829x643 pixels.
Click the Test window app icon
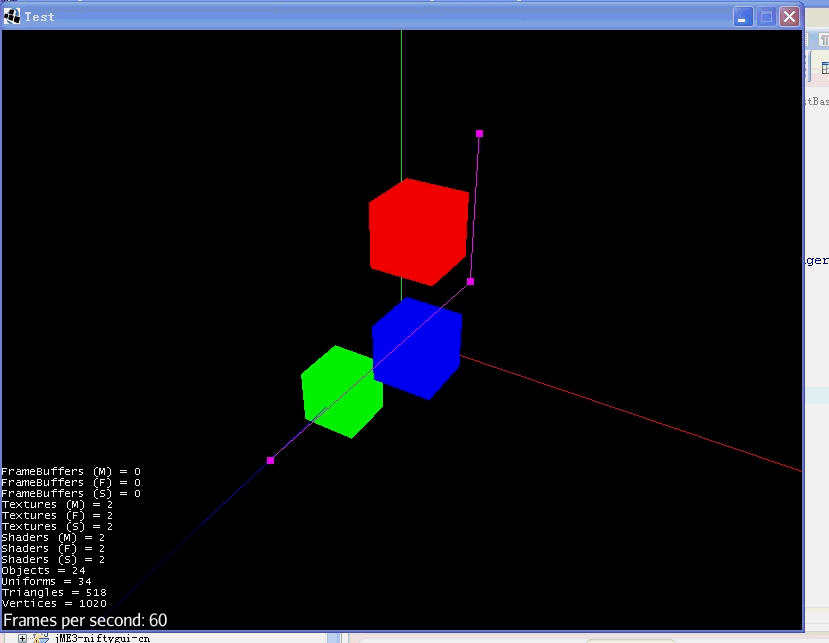coord(12,16)
